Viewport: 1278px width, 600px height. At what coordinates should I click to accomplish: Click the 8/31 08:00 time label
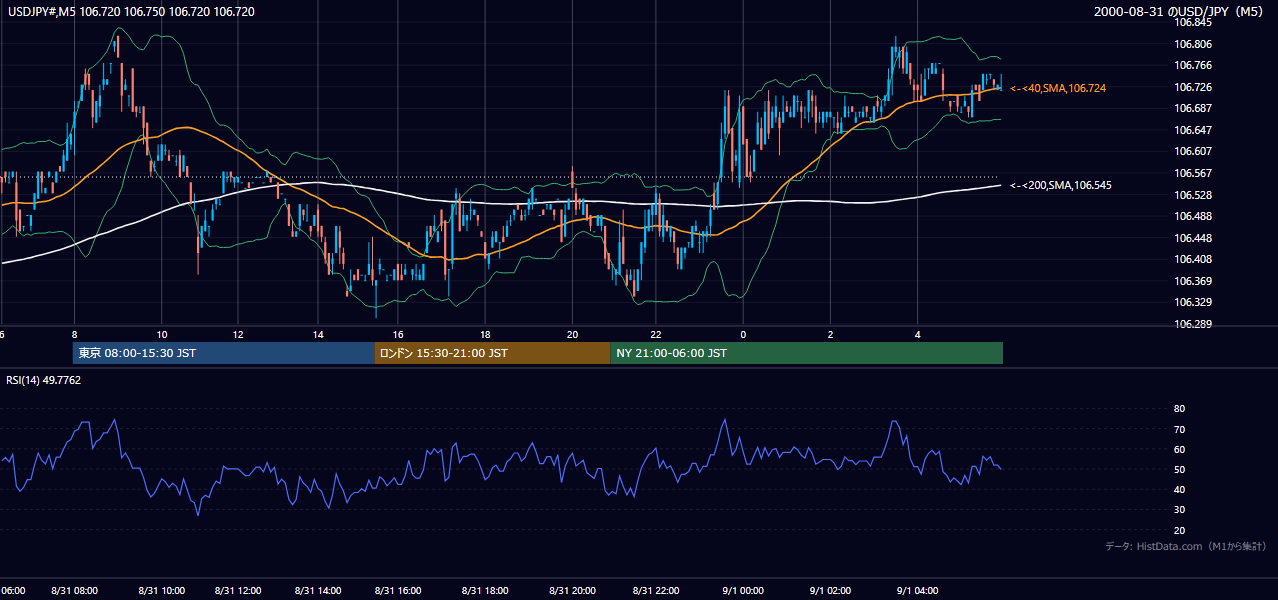tap(75, 591)
